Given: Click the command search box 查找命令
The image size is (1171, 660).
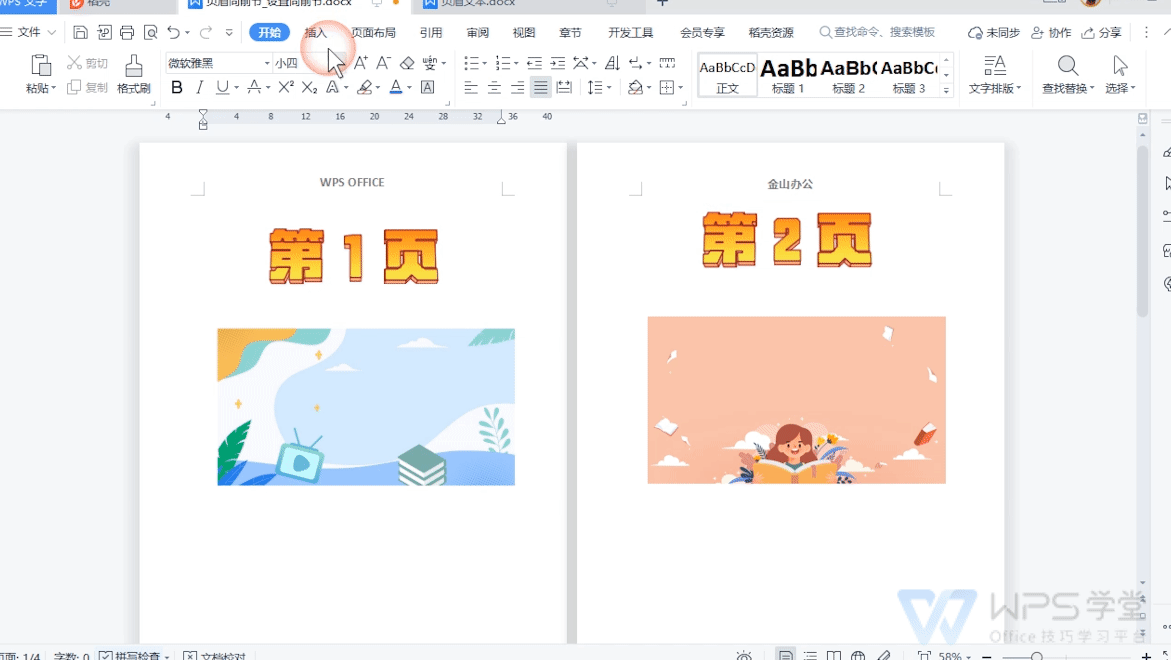Looking at the screenshot, I should pos(878,32).
